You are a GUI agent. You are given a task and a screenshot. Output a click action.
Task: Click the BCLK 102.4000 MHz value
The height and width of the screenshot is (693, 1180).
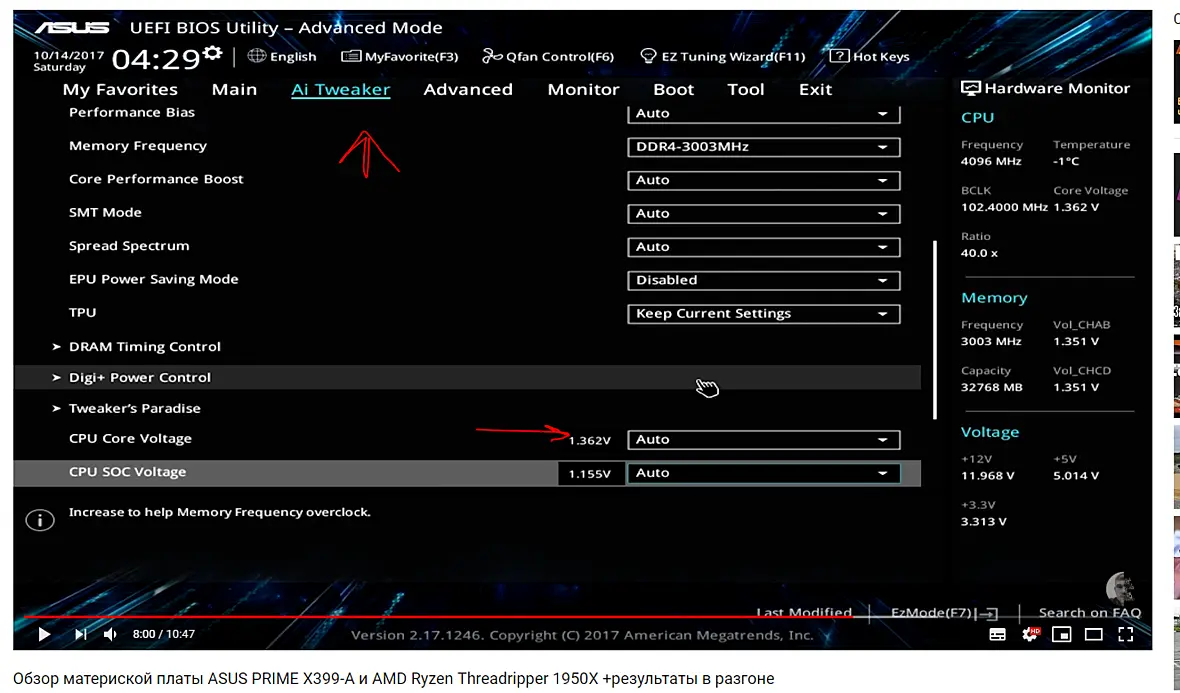pyautogui.click(x=1004, y=208)
